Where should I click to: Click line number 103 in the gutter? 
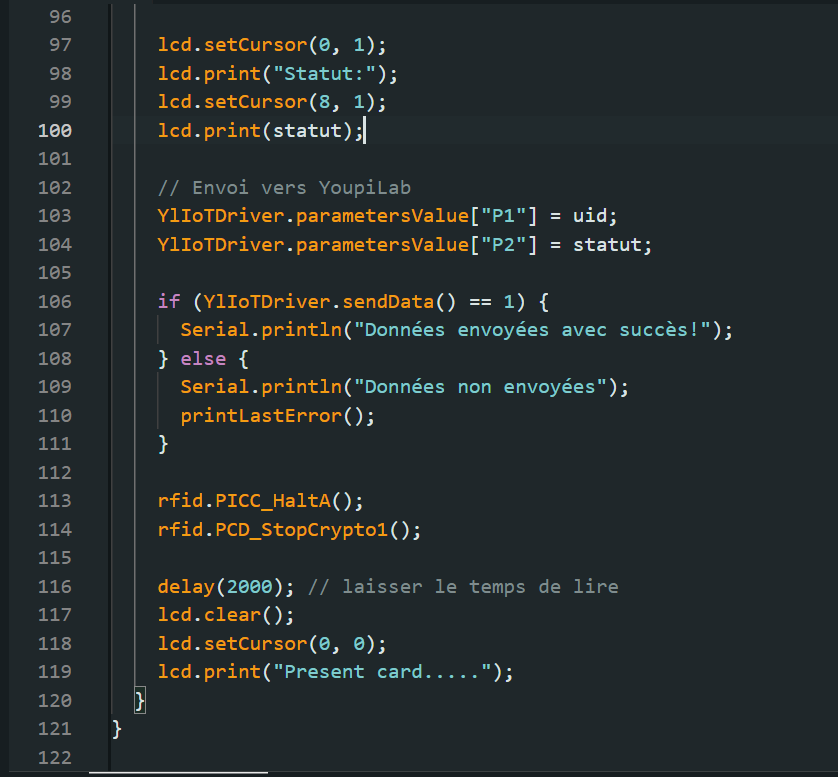55,216
